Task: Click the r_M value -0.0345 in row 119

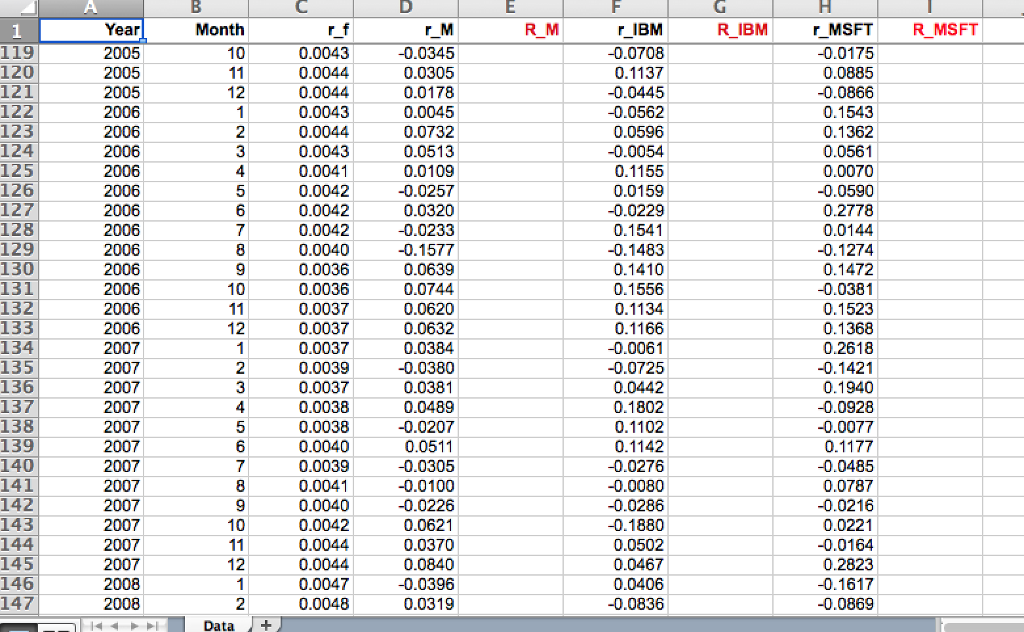Action: 426,54
